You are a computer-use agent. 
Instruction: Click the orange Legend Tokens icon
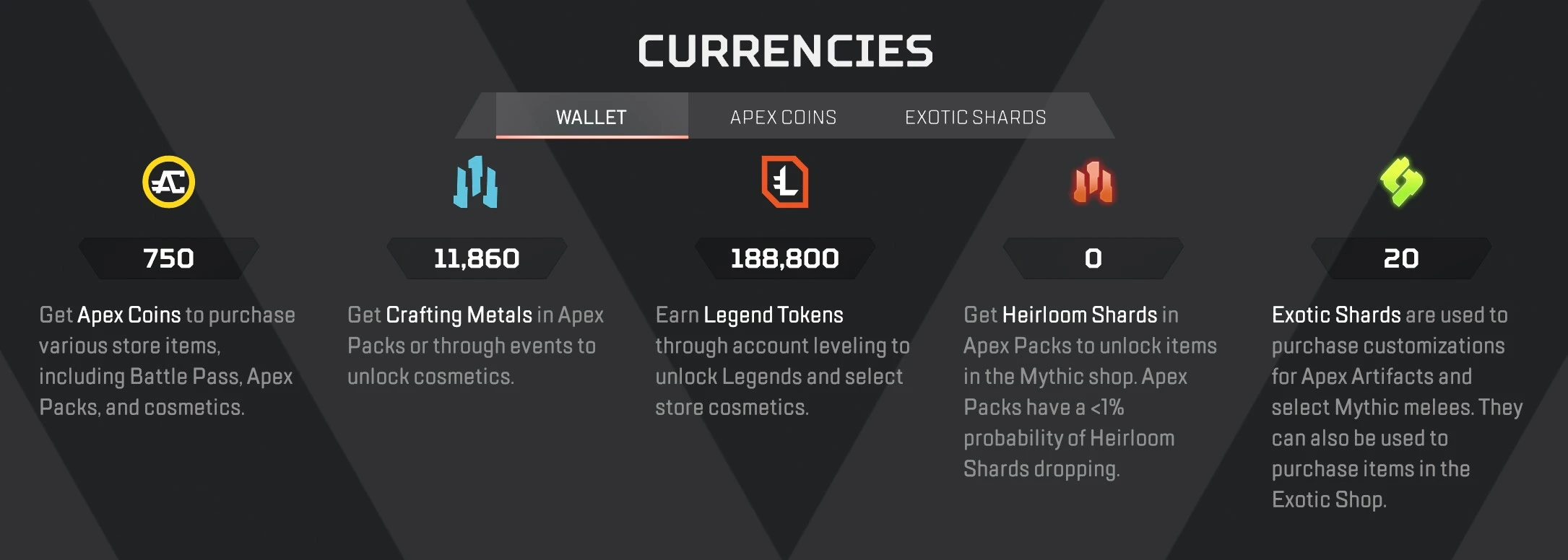(785, 182)
